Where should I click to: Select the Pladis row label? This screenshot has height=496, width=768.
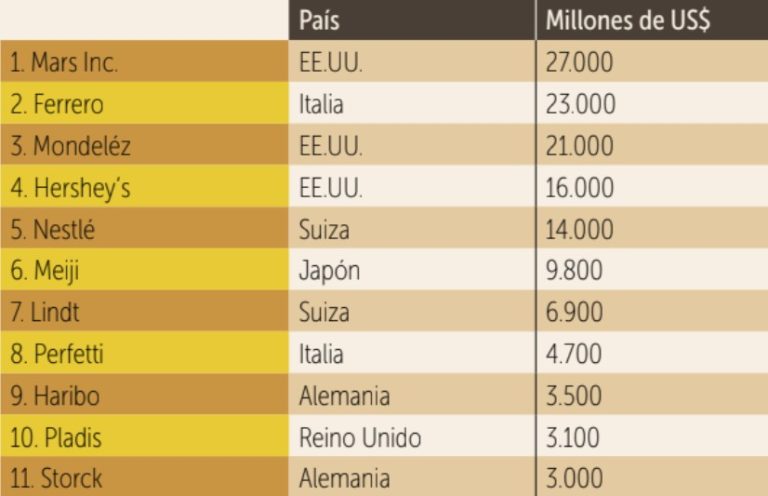[x=57, y=437]
